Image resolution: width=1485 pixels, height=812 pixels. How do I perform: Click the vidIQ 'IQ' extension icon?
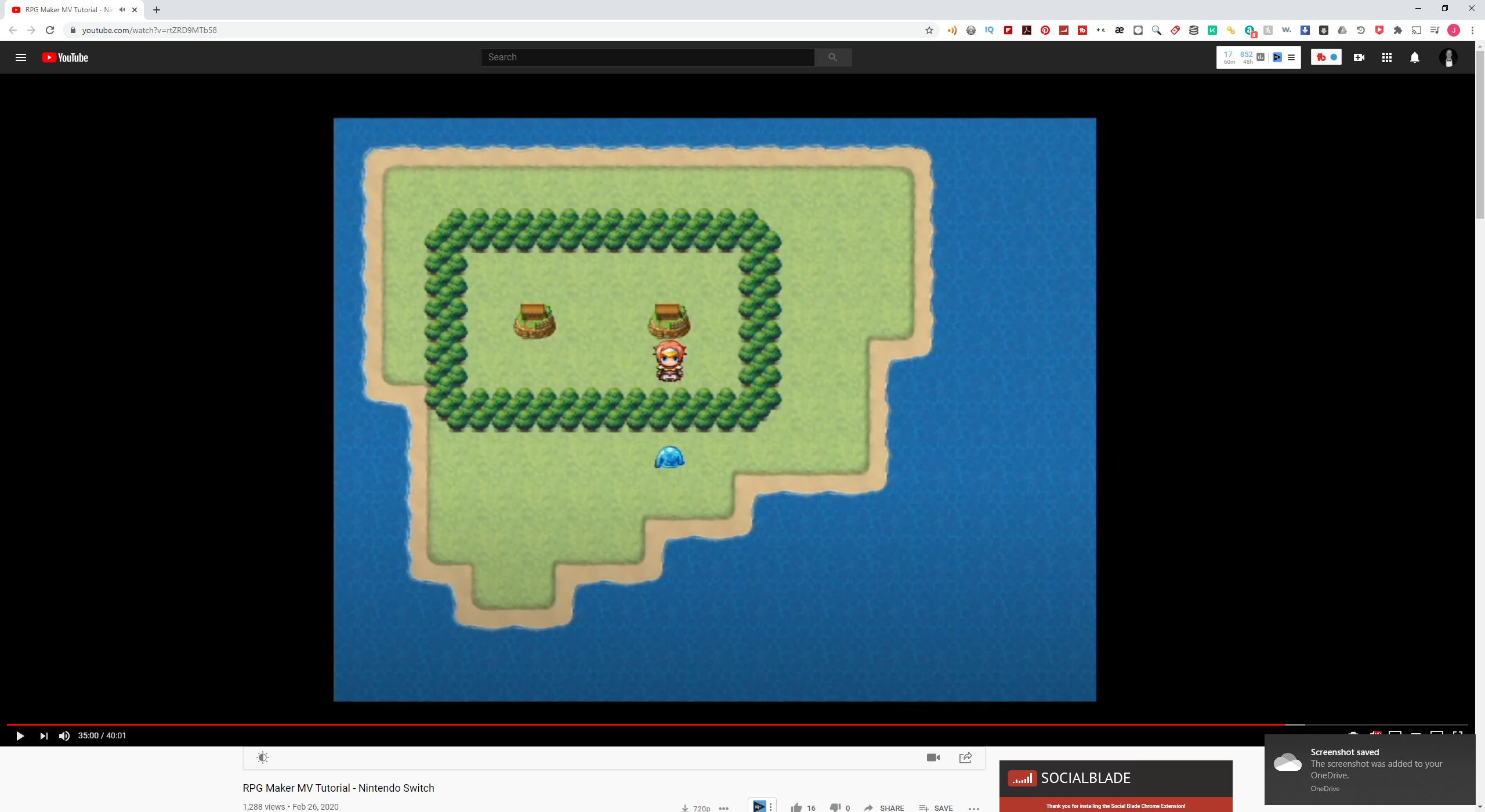click(990, 30)
